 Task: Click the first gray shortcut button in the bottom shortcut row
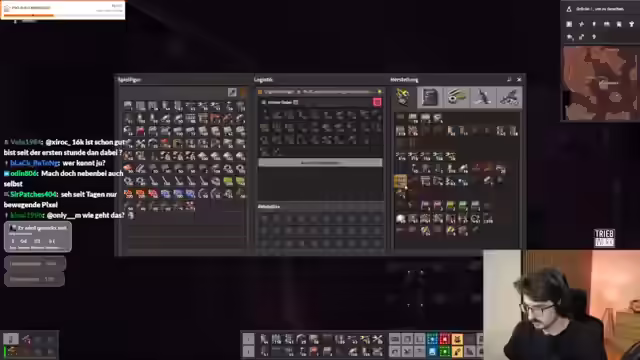point(395,351)
